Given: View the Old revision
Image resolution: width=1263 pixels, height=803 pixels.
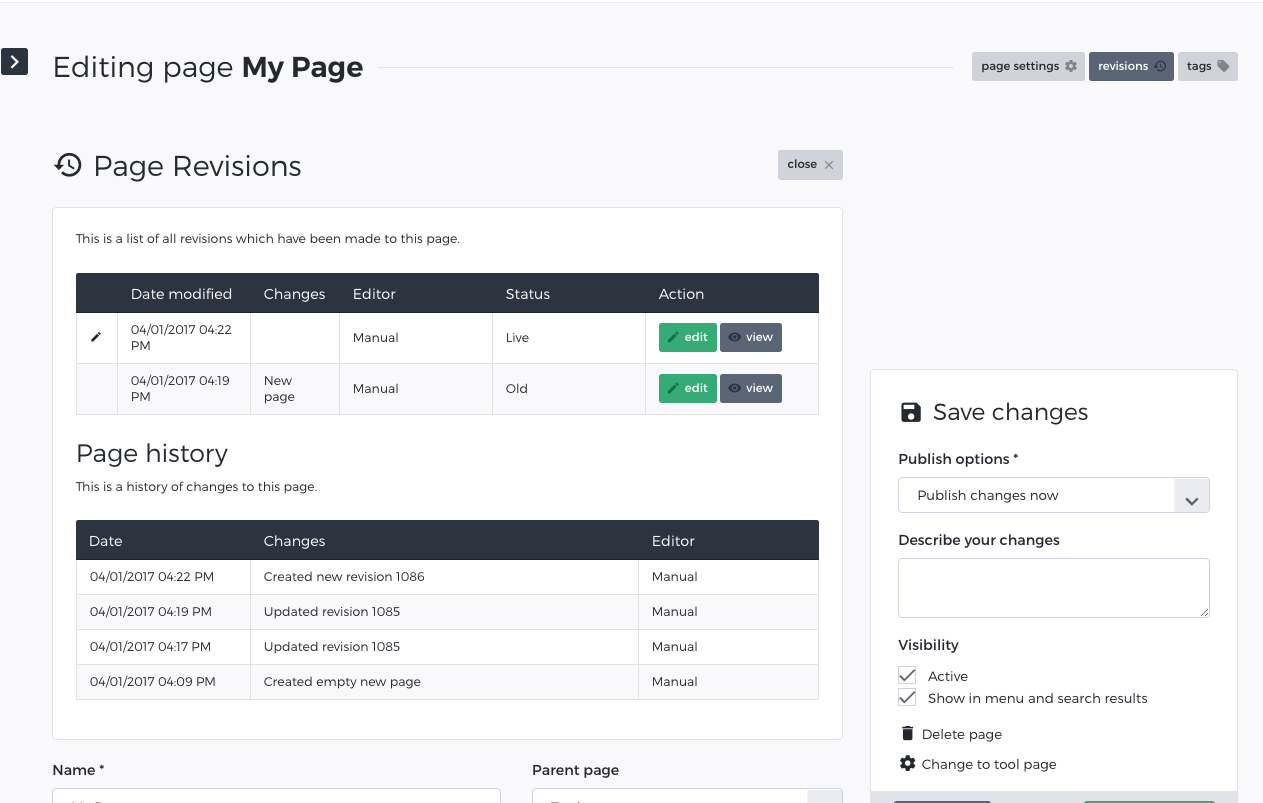Looking at the screenshot, I should tap(751, 388).
